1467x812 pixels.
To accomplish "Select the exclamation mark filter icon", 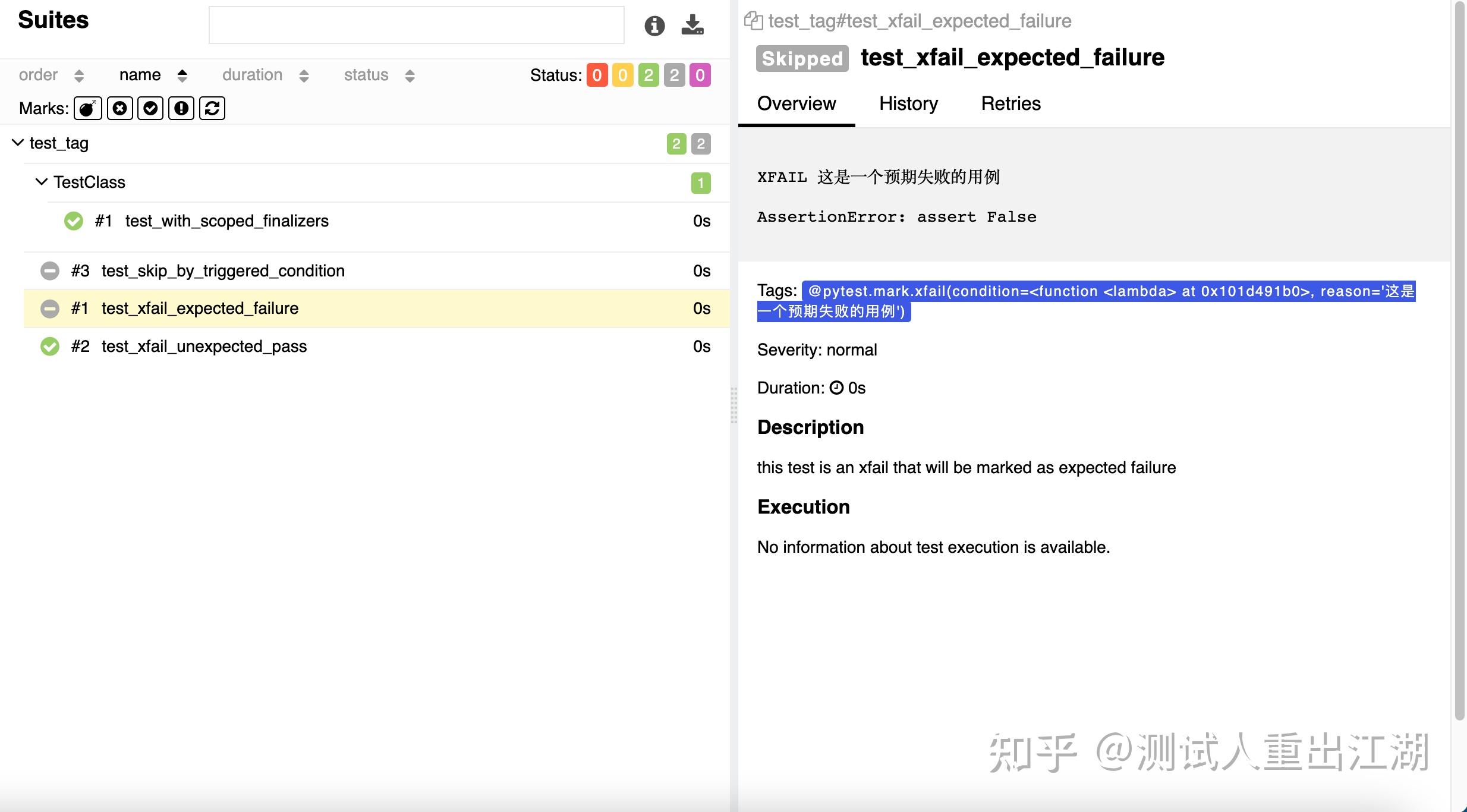I will (181, 108).
